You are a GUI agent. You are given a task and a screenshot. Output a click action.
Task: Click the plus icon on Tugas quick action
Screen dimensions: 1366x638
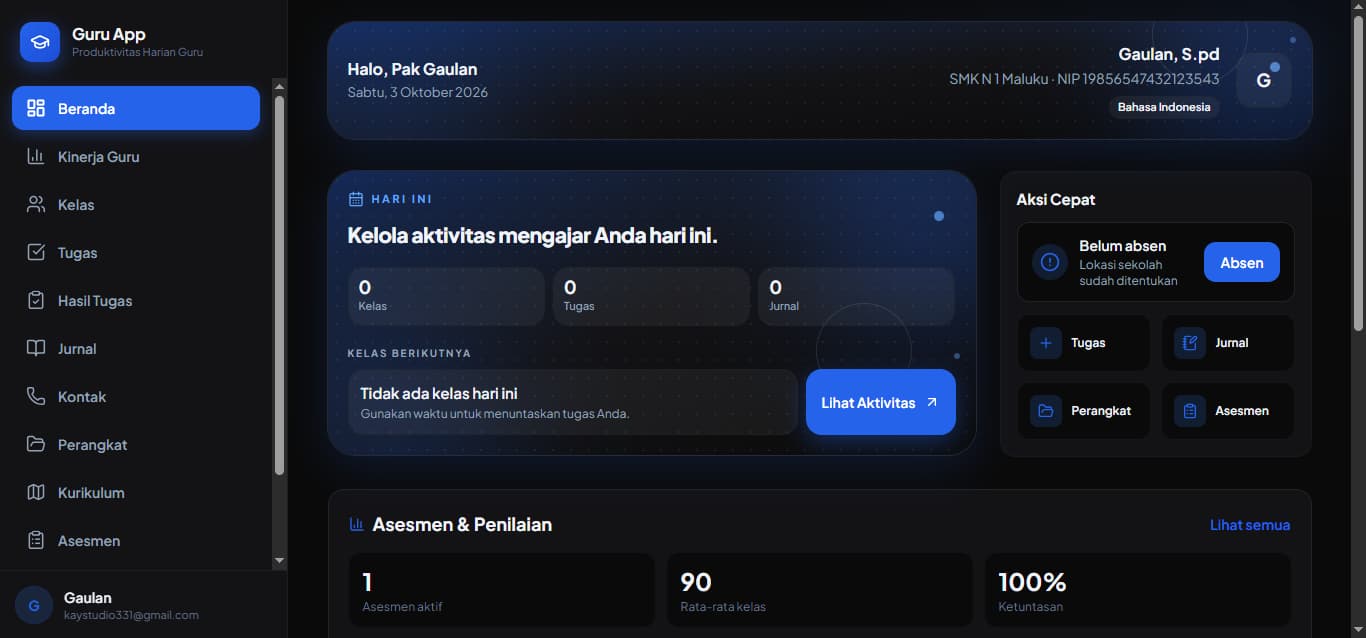(x=1046, y=343)
